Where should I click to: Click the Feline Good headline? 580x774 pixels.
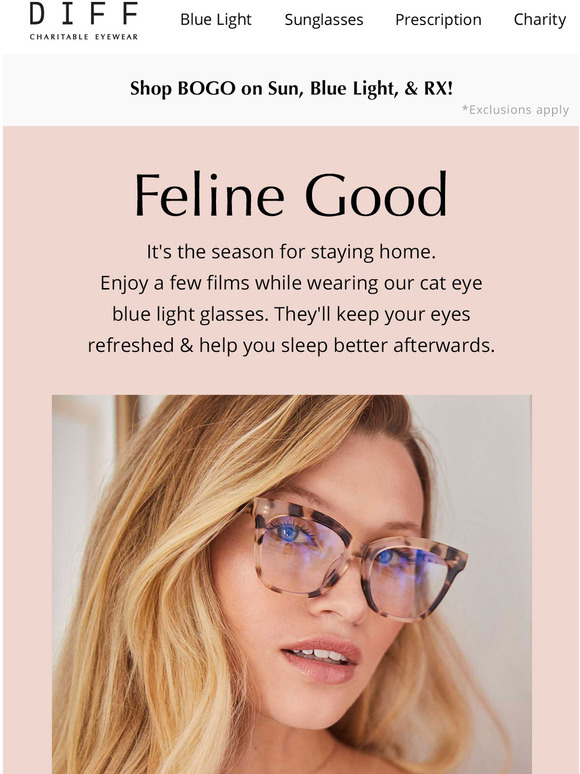point(291,194)
